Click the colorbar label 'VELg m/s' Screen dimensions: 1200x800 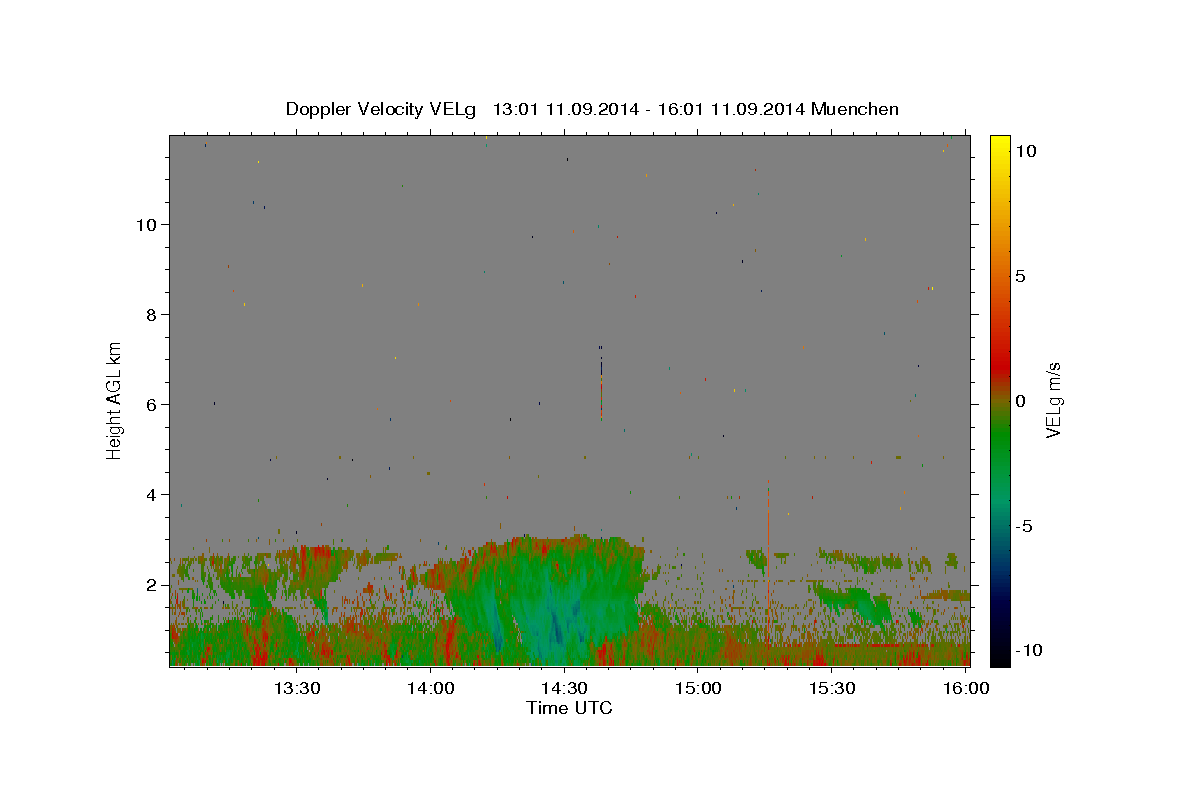click(1053, 400)
